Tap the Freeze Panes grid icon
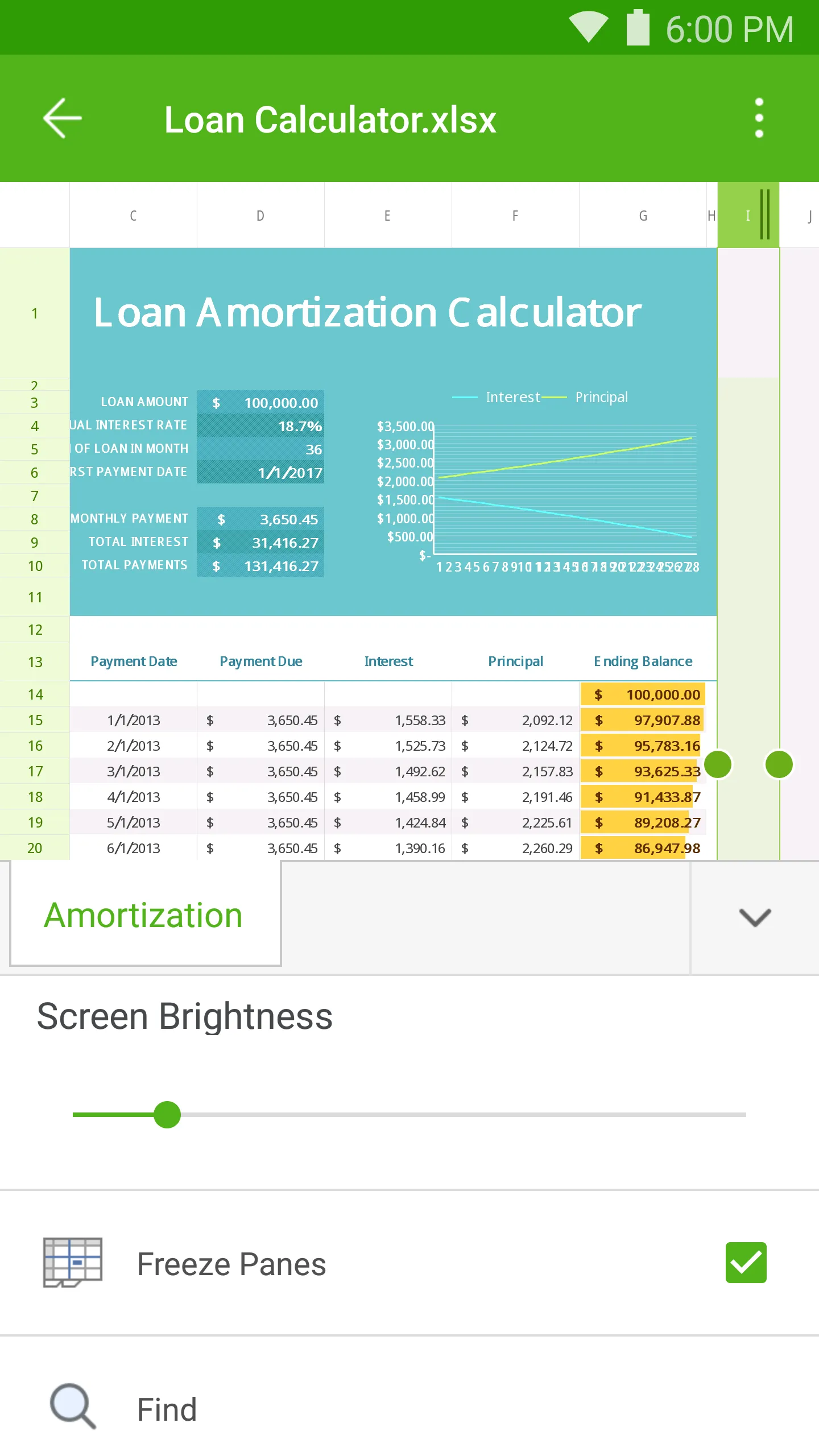Image resolution: width=819 pixels, height=1456 pixels. [x=73, y=1263]
